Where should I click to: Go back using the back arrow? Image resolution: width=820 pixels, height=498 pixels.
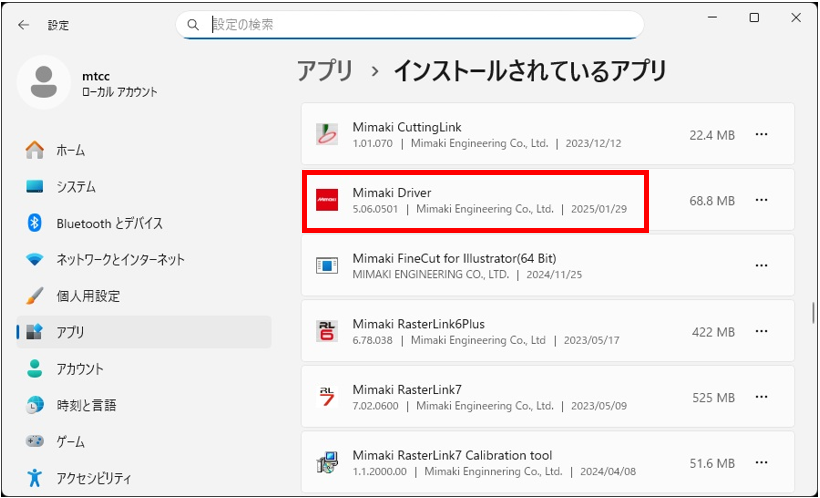click(x=24, y=24)
